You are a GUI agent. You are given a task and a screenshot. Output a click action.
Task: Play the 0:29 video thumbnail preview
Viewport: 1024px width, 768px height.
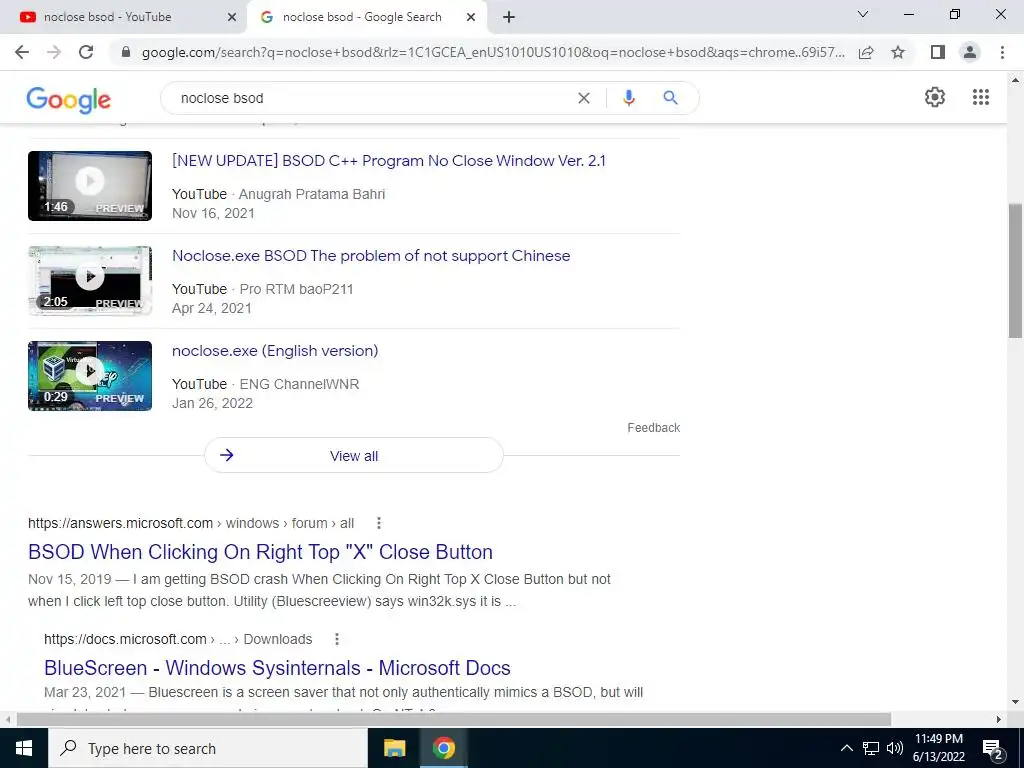pos(90,376)
